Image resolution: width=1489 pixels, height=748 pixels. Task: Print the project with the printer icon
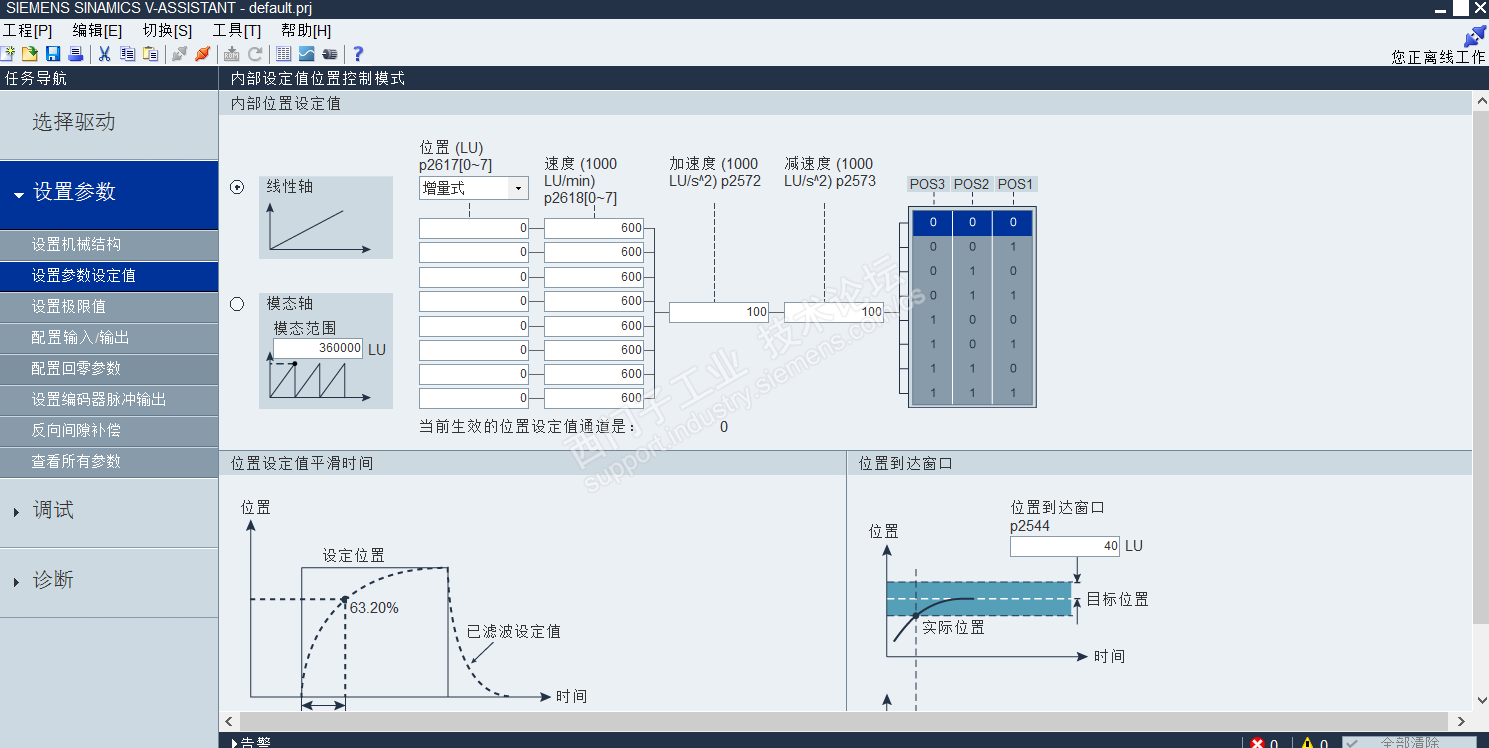tap(75, 54)
